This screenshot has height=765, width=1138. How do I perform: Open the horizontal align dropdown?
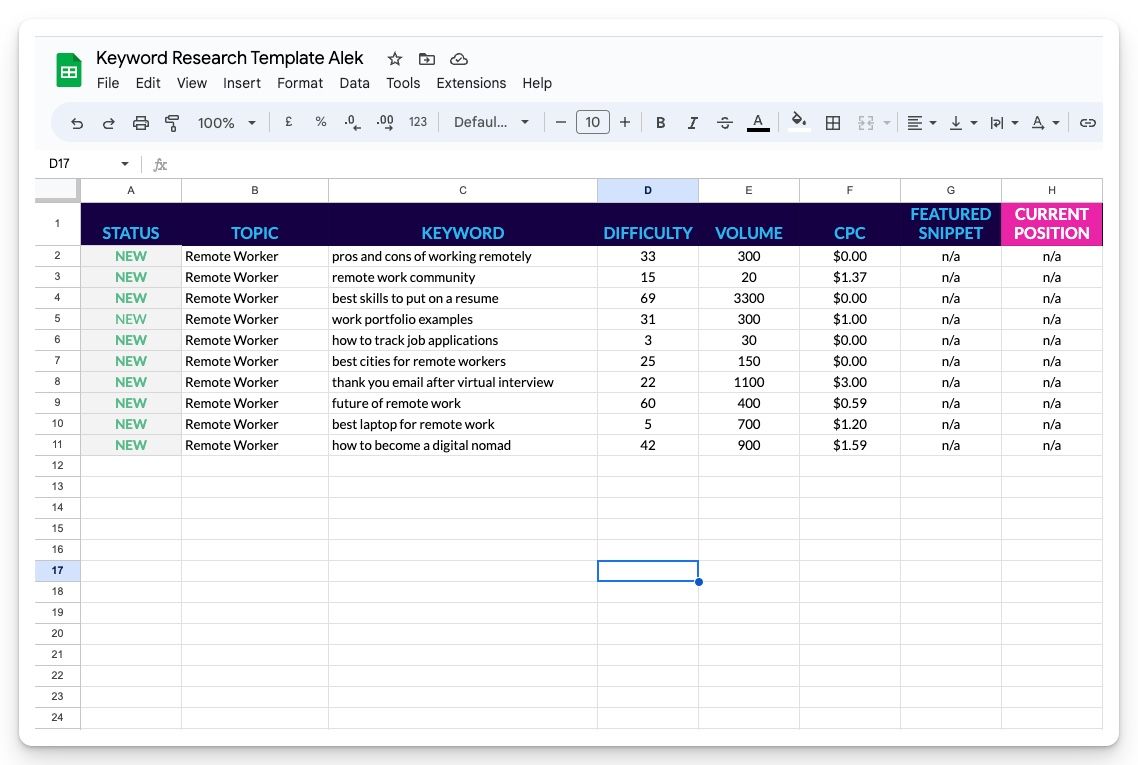click(x=921, y=123)
